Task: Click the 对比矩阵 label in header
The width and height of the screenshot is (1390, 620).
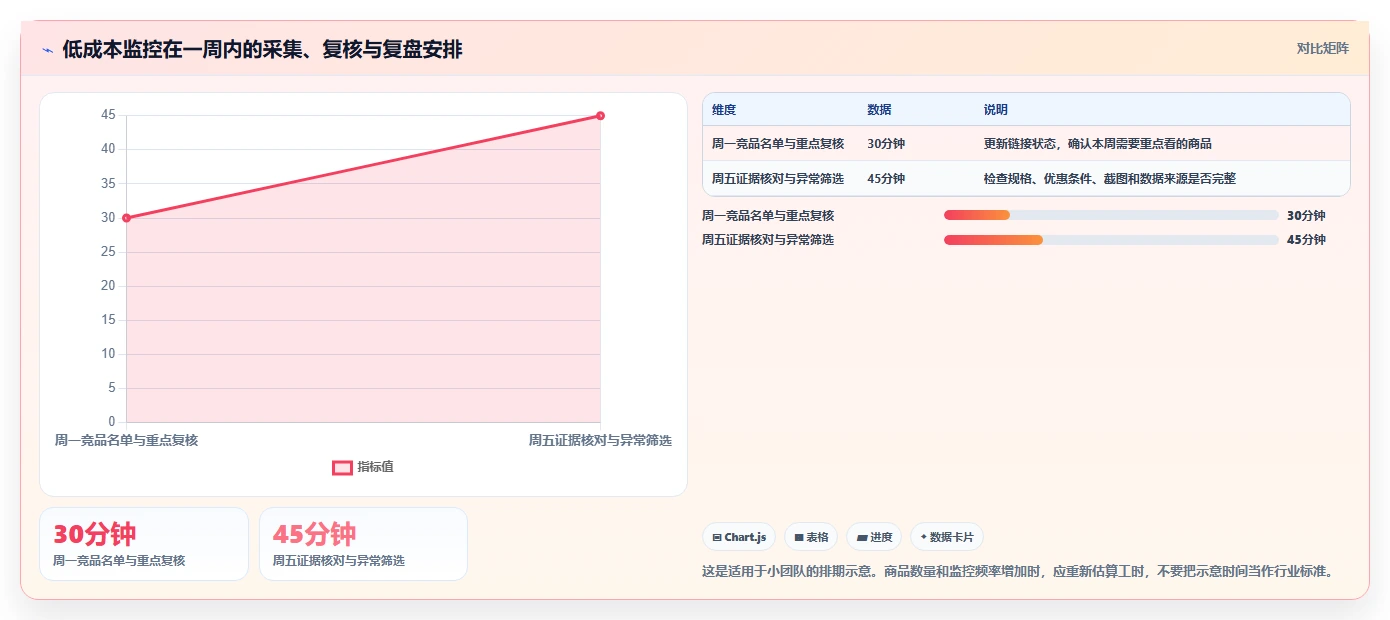Action: 1322,48
